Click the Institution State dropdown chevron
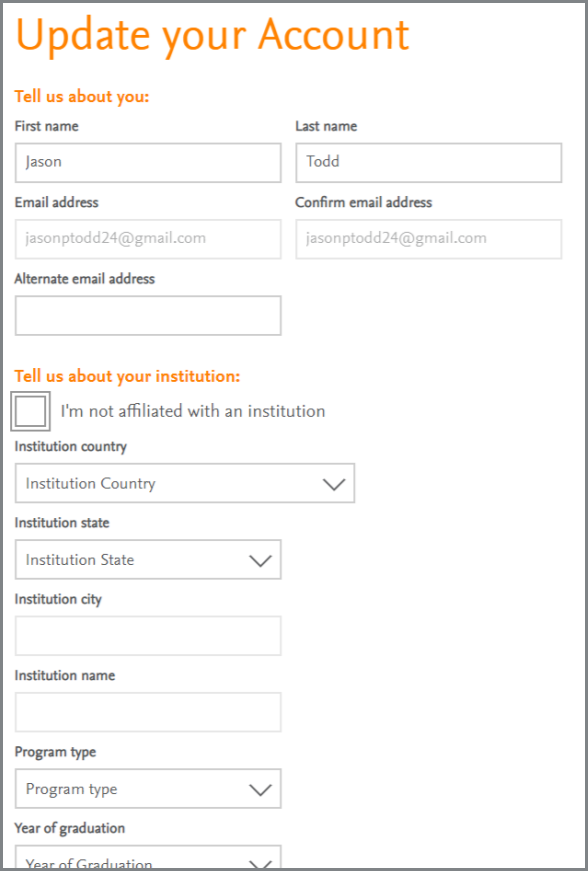Image resolution: width=588 pixels, height=871 pixels. tap(260, 560)
